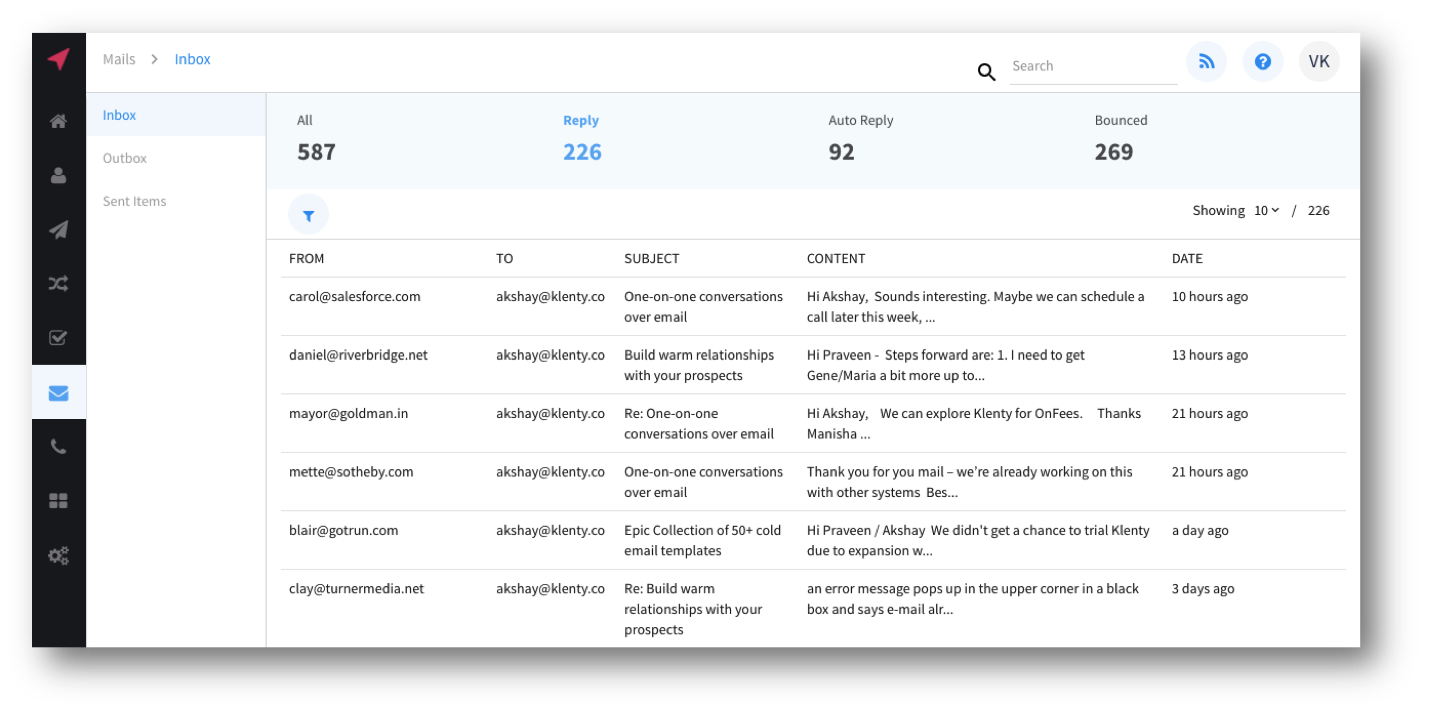Click the search magnifier icon

pos(986,72)
